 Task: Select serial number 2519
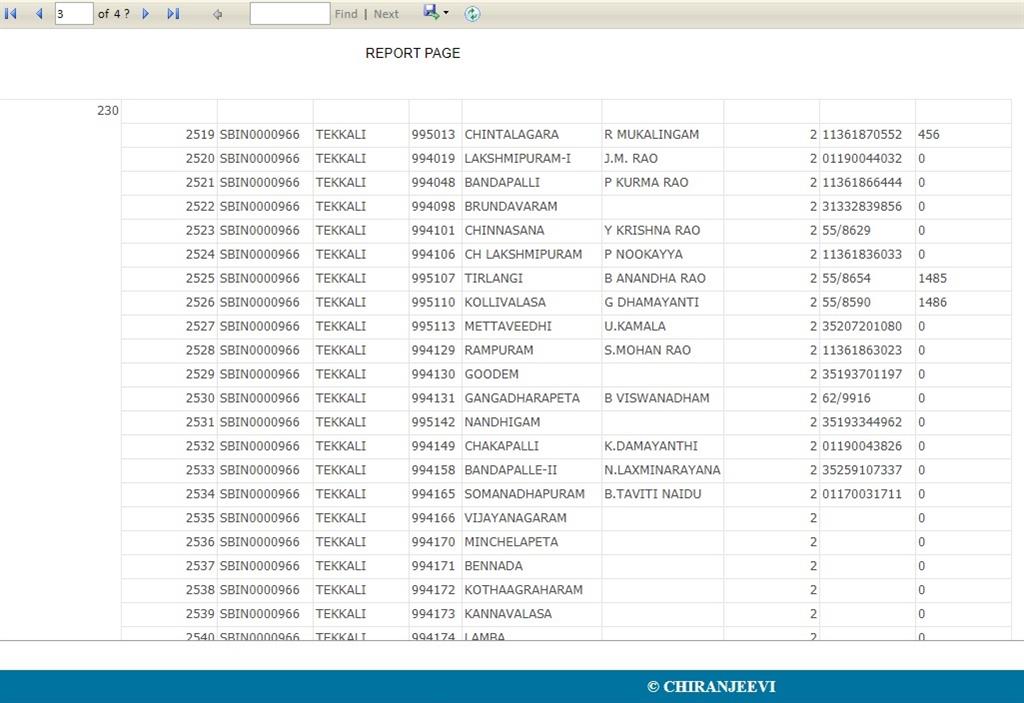(x=200, y=135)
